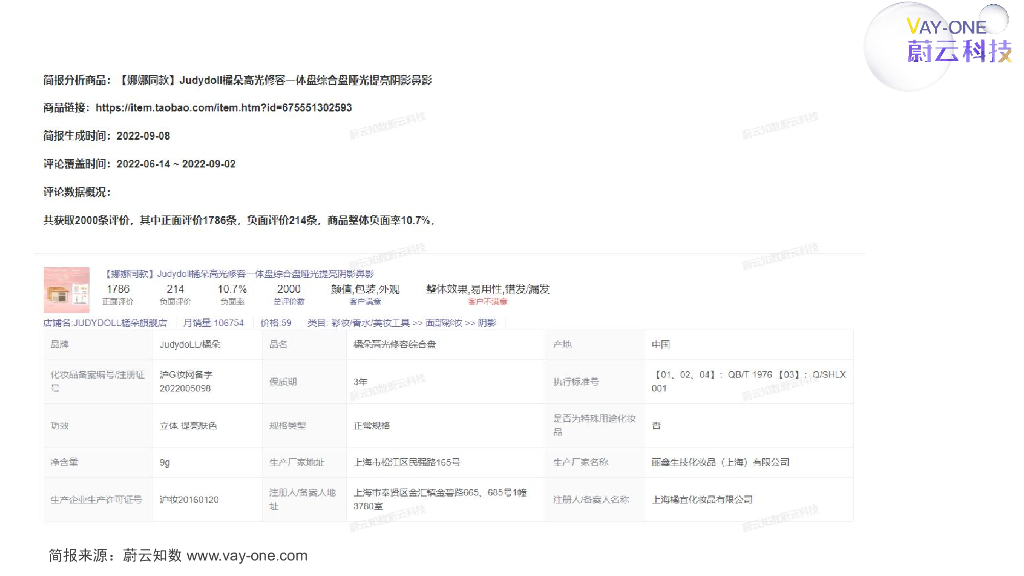Open the www.vay-one.com source link
This screenshot has width=1024, height=576.
click(247, 556)
